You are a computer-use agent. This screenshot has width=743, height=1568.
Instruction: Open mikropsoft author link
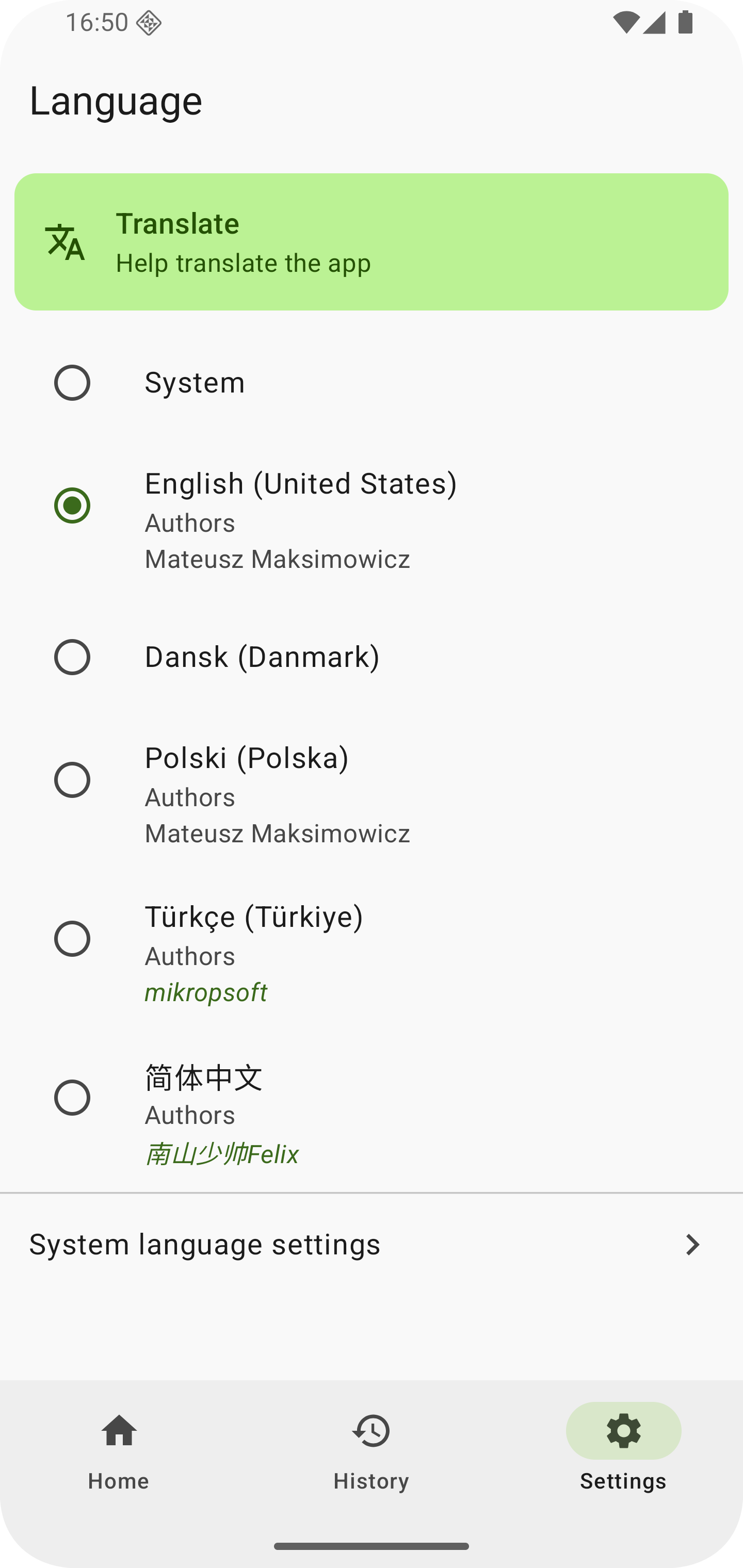point(206,993)
